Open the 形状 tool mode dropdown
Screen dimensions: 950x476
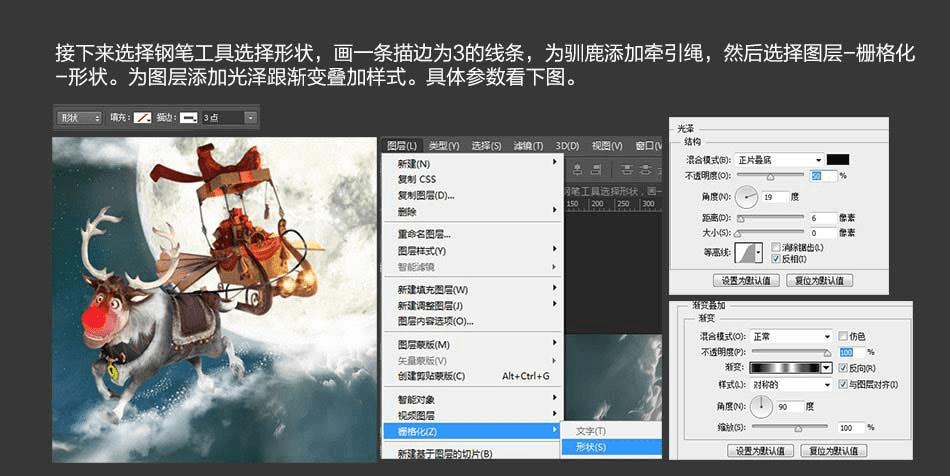79,117
